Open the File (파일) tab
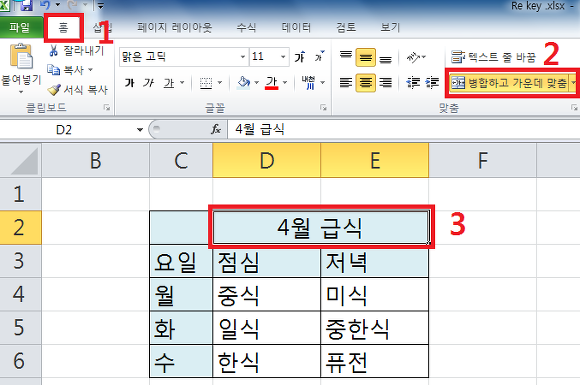 coord(20,27)
